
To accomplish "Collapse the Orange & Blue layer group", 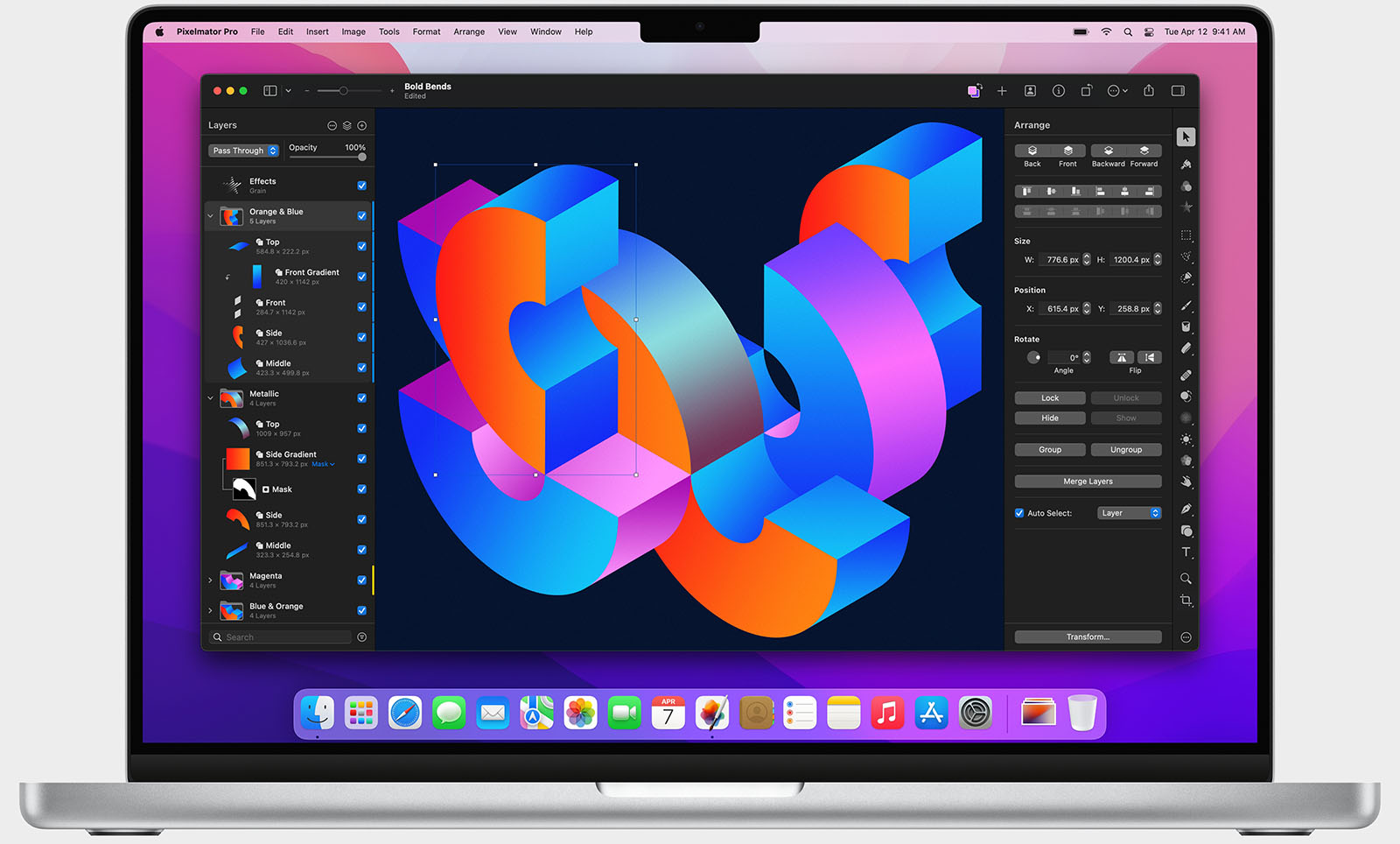I will [x=210, y=215].
